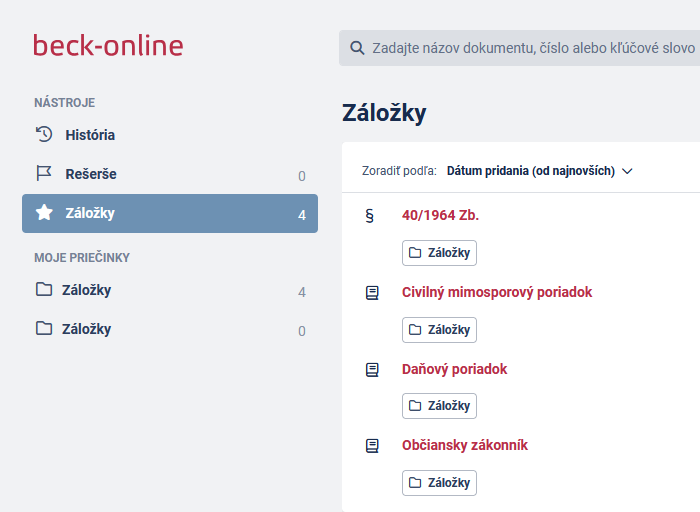The width and height of the screenshot is (700, 512).
Task: Click the Záložky folder tag under Daňový poriadok
Action: 439,406
